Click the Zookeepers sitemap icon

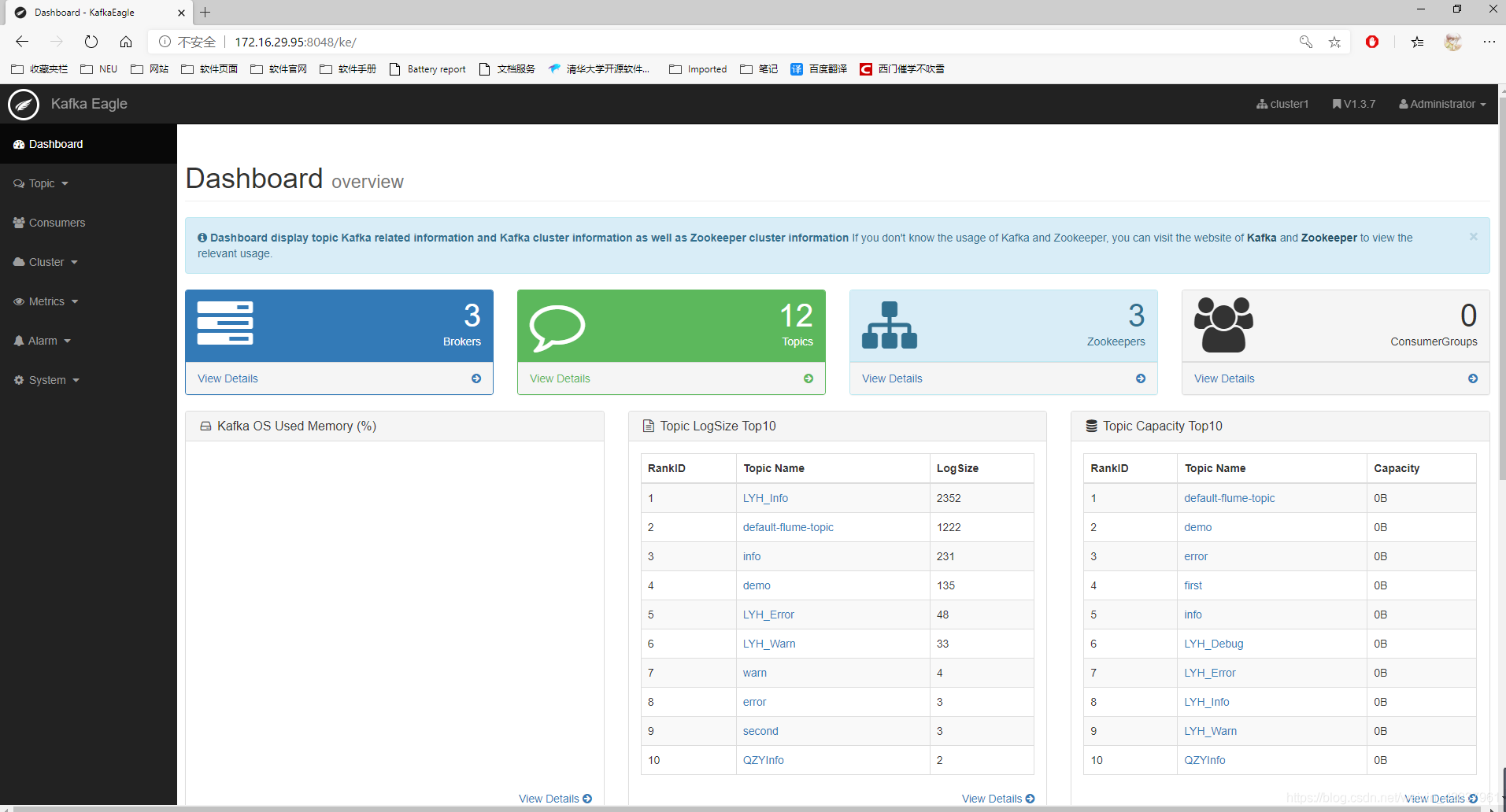tap(890, 325)
